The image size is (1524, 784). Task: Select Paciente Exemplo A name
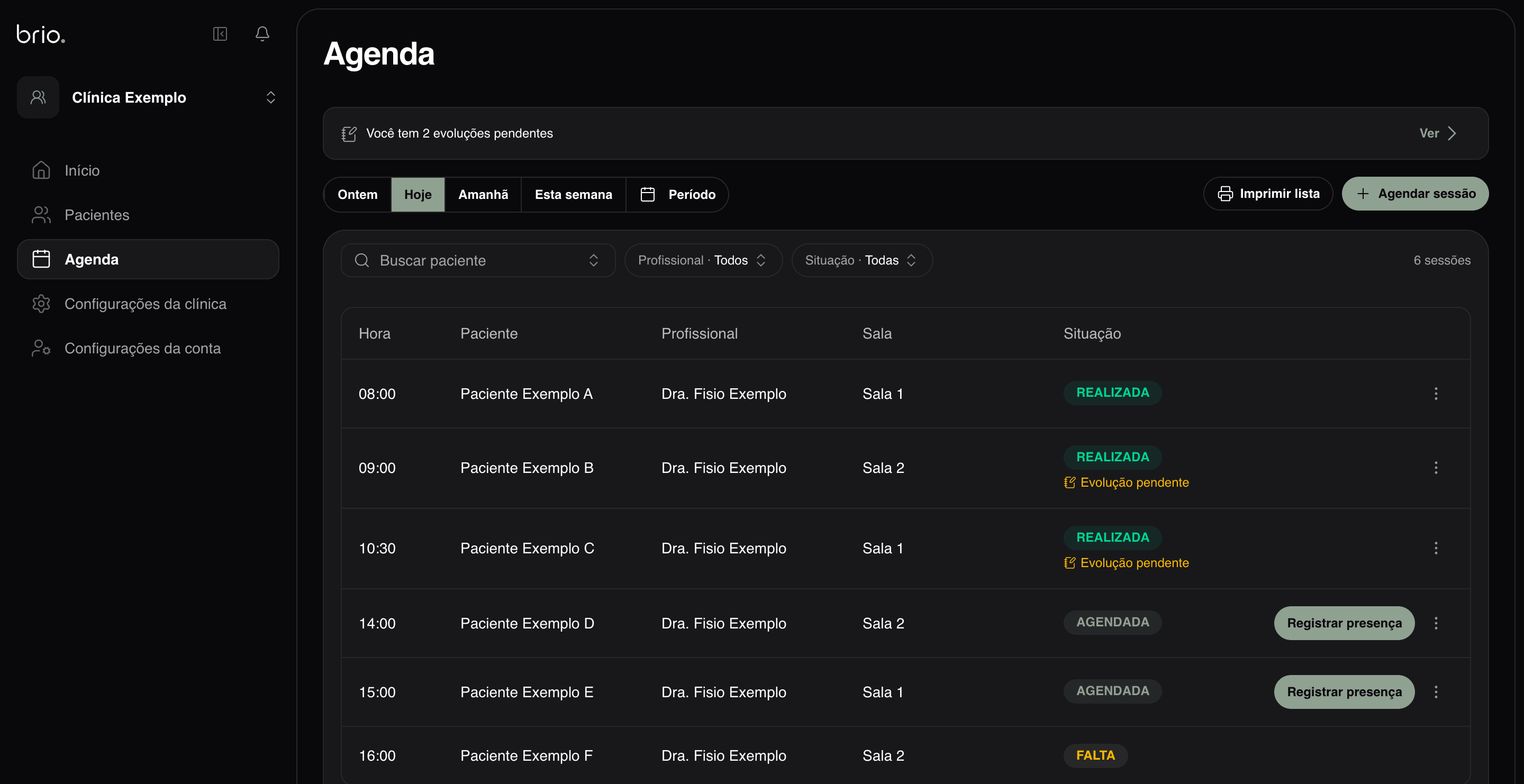527,394
